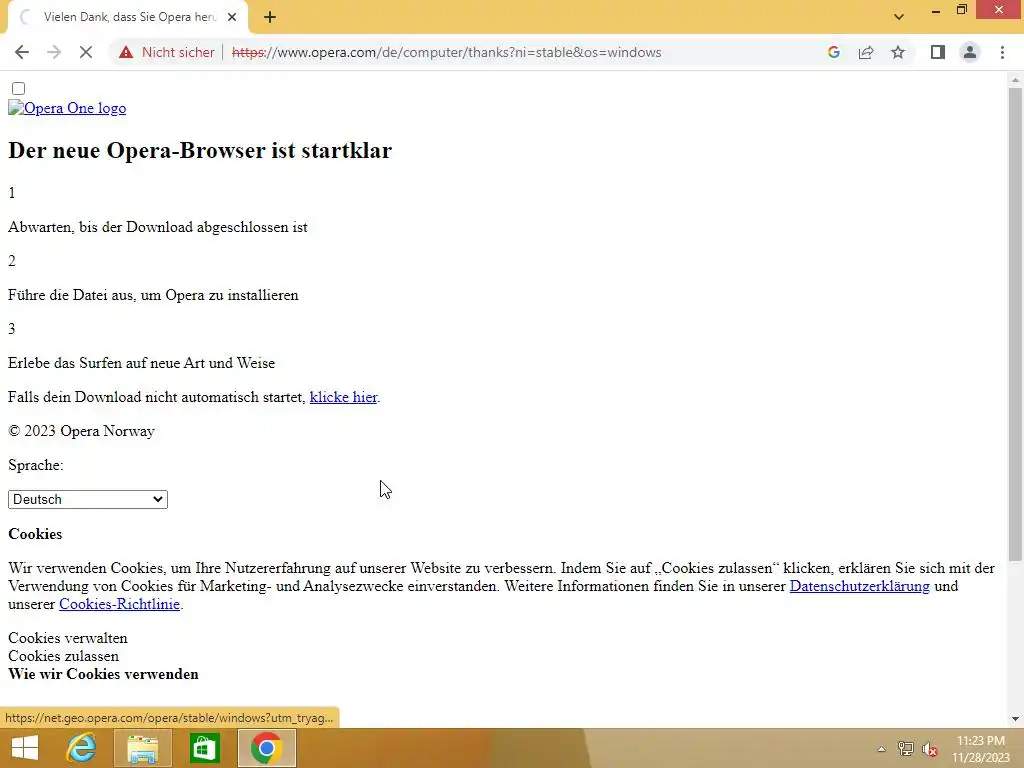Bookmark this page with the star
The width and height of the screenshot is (1024, 768).
pos(898,52)
